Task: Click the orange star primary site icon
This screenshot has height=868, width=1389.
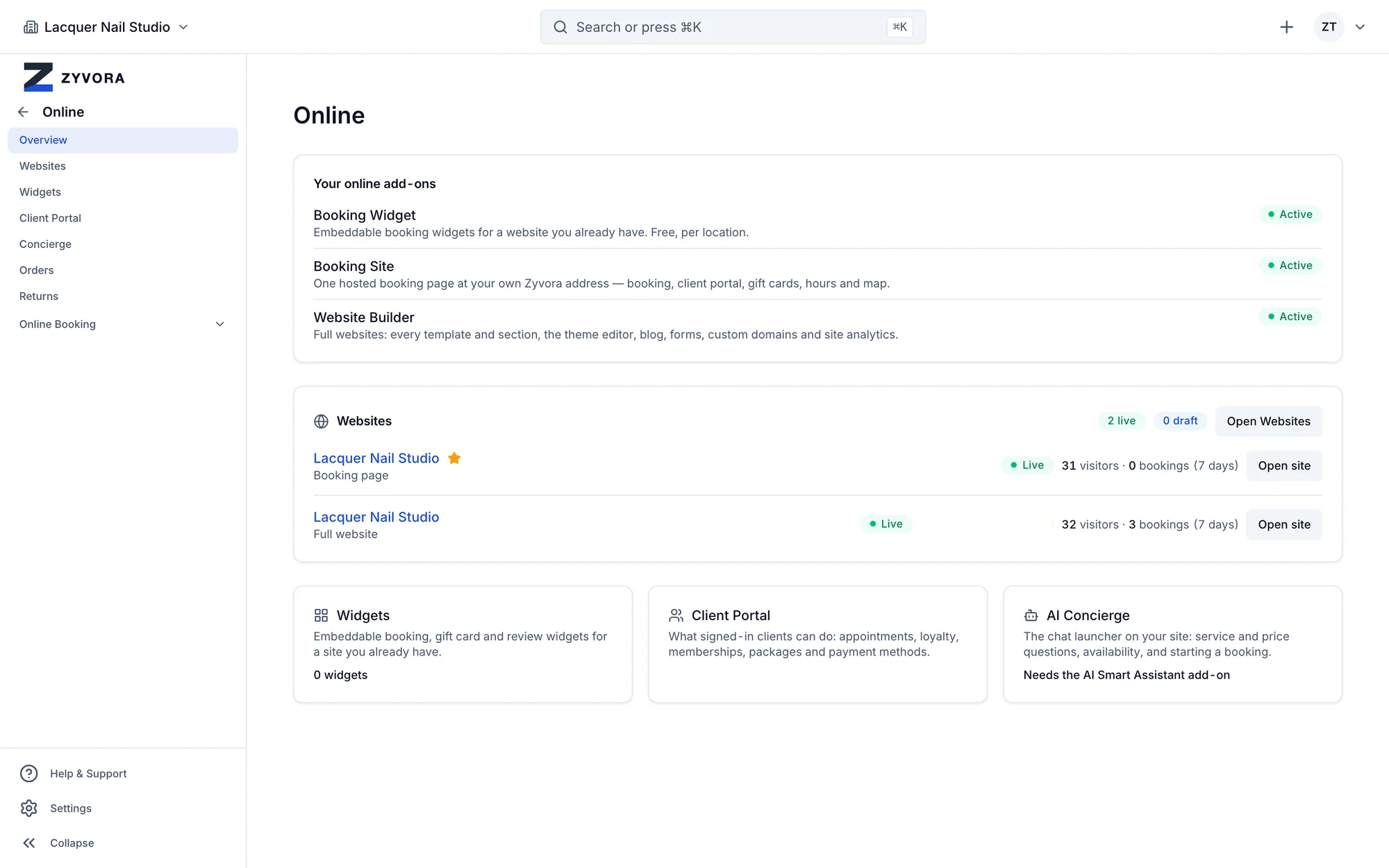Action: pos(454,458)
